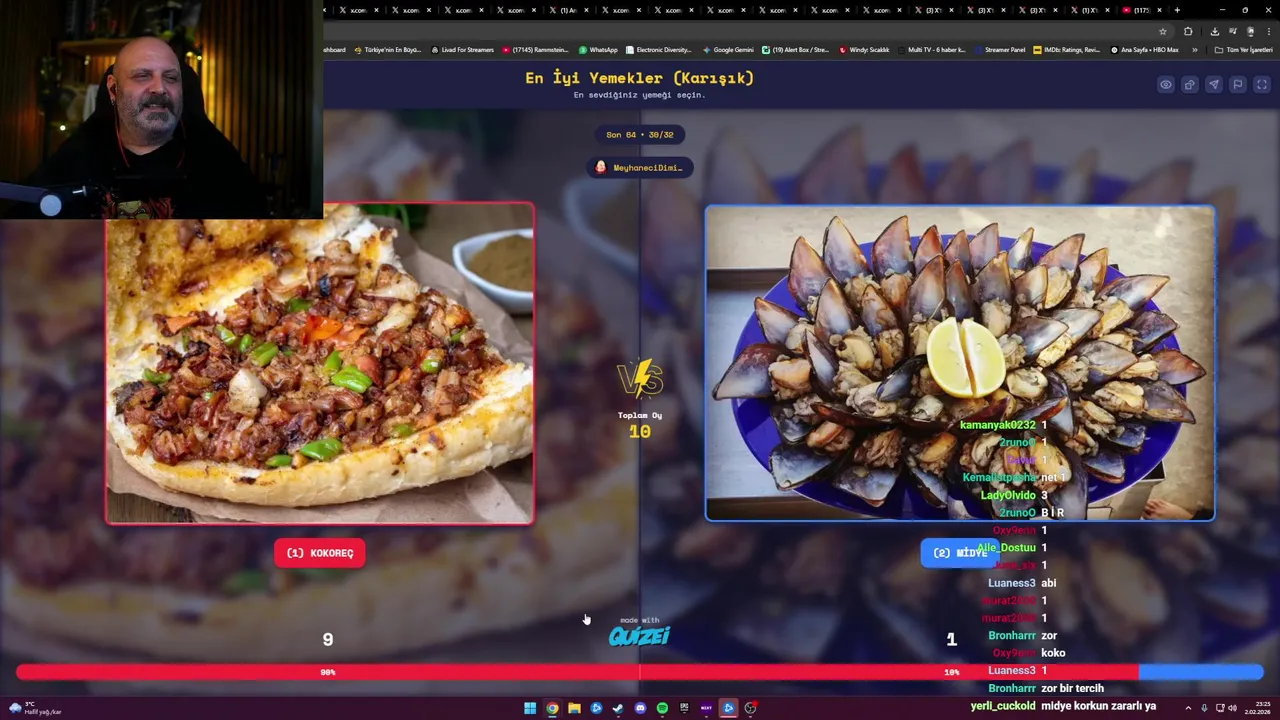1280x720 pixels.
Task: Click the flag report icon in quiz header
Action: [x=1238, y=85]
